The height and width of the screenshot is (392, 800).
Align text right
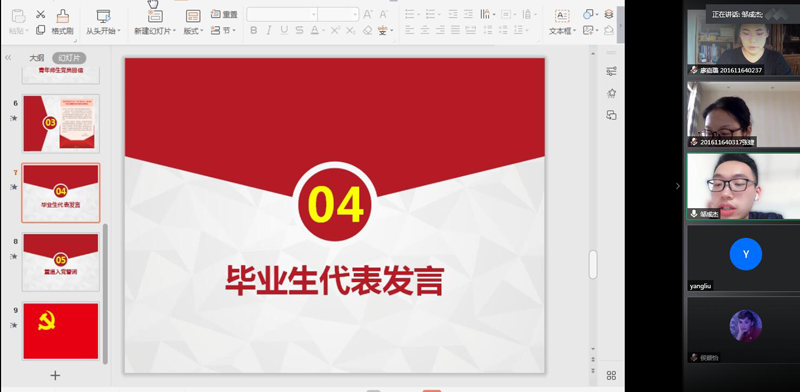click(440, 30)
